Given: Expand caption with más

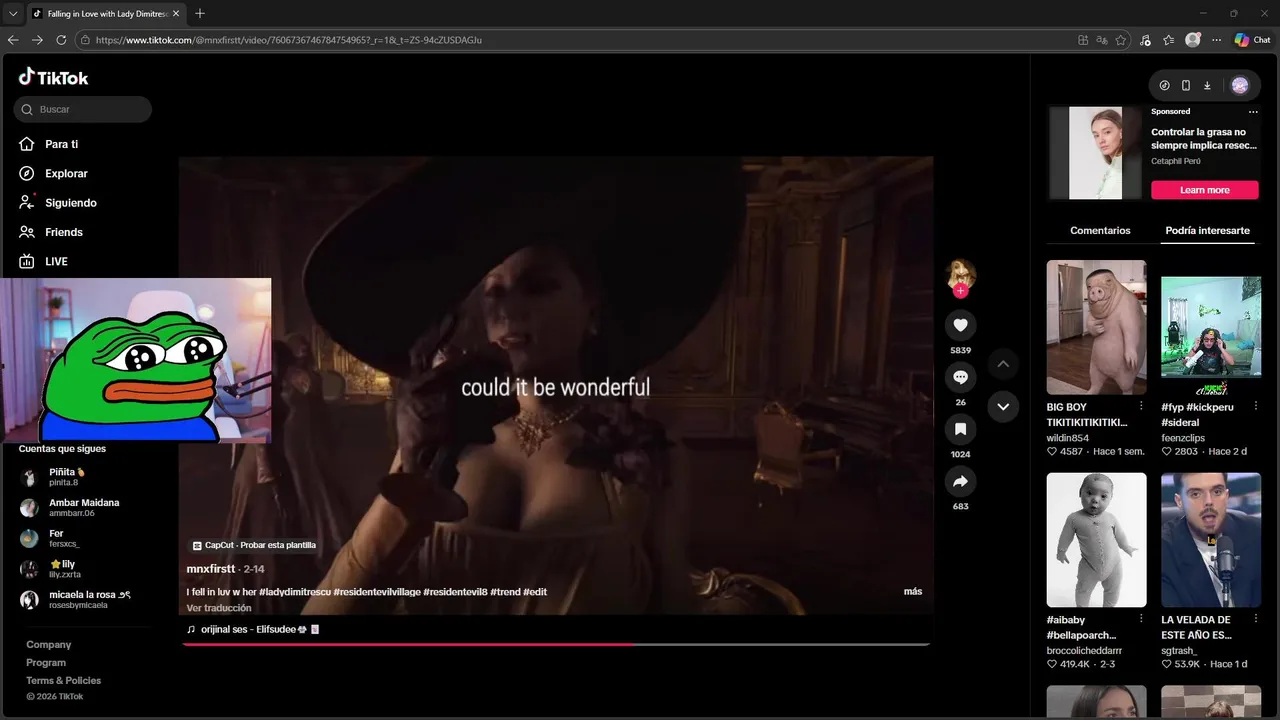Looking at the screenshot, I should pyautogui.click(x=912, y=591).
